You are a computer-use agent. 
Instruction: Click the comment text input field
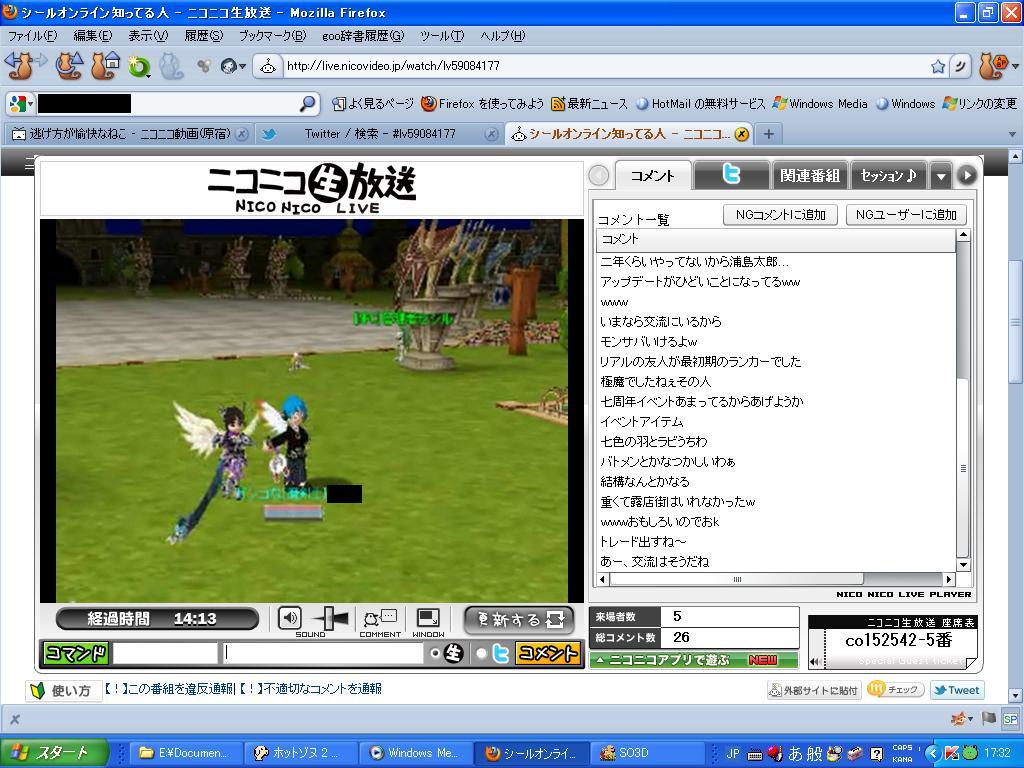pos(323,653)
